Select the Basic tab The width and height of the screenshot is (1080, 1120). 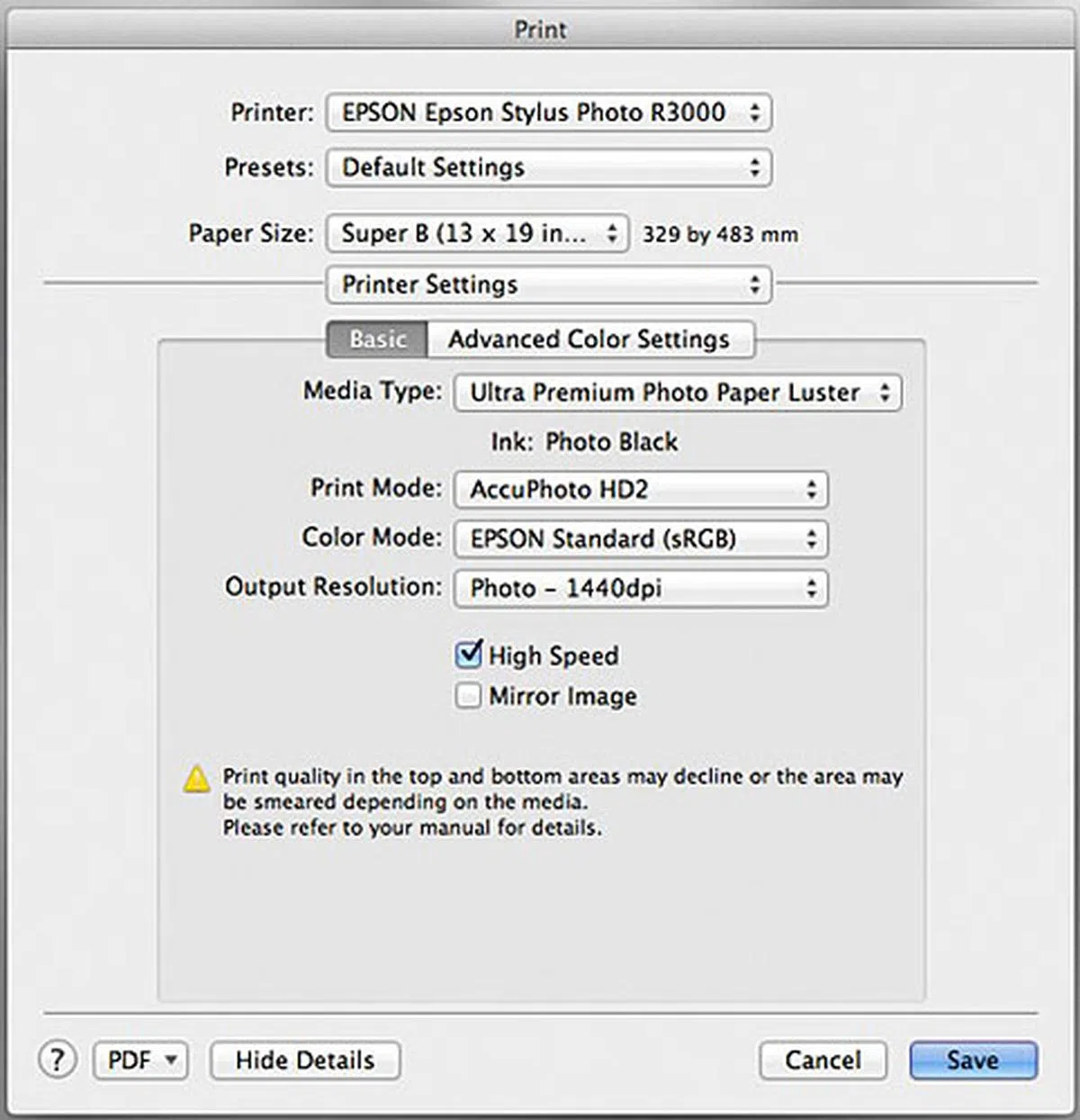(378, 339)
